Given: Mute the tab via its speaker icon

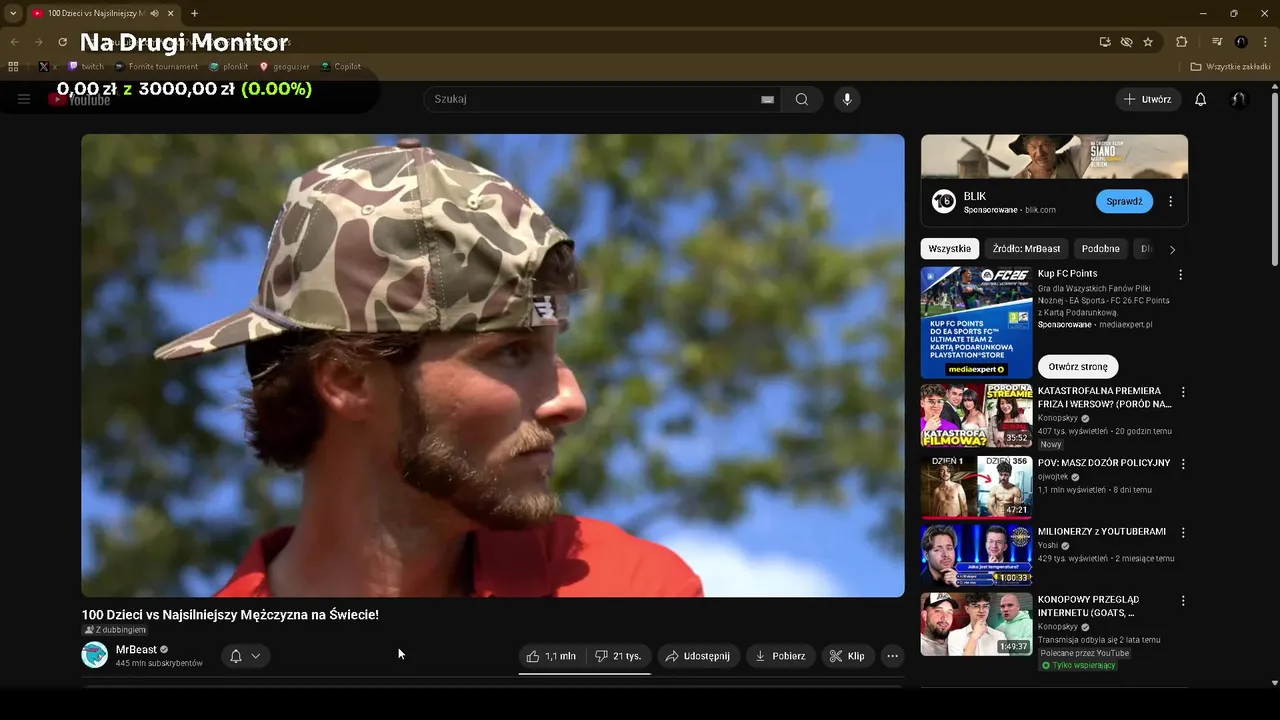Looking at the screenshot, I should click(155, 13).
